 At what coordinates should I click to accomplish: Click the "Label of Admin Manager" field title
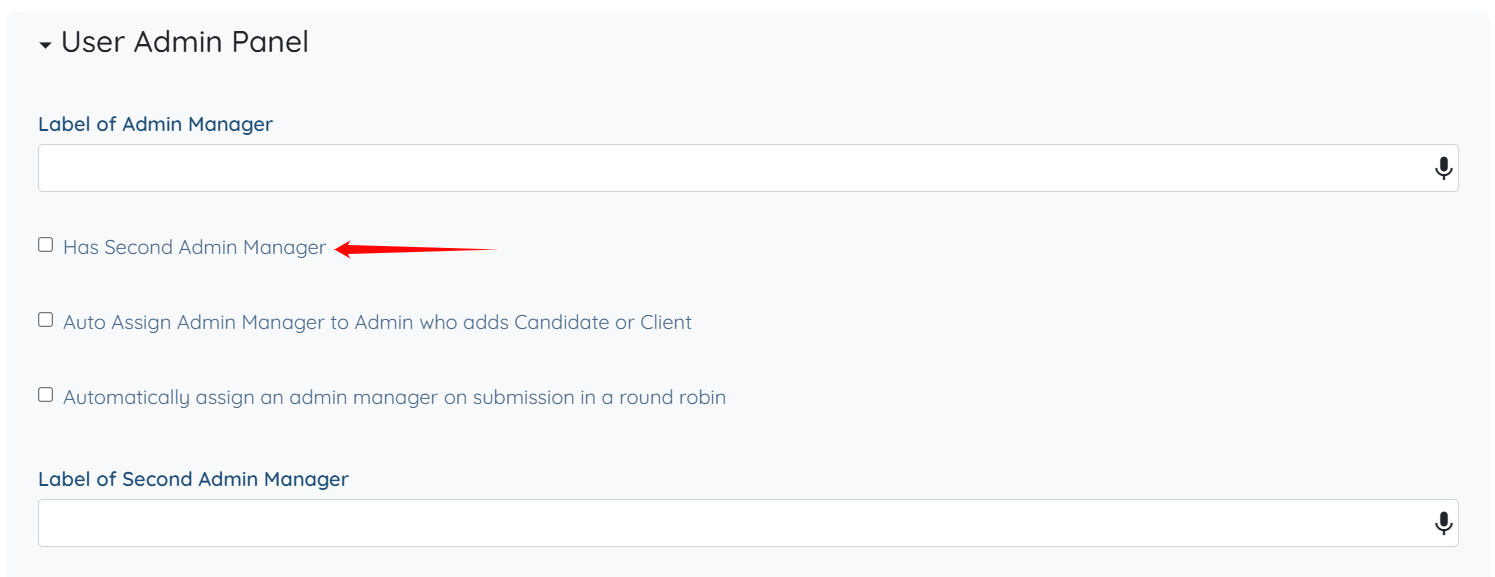click(155, 124)
